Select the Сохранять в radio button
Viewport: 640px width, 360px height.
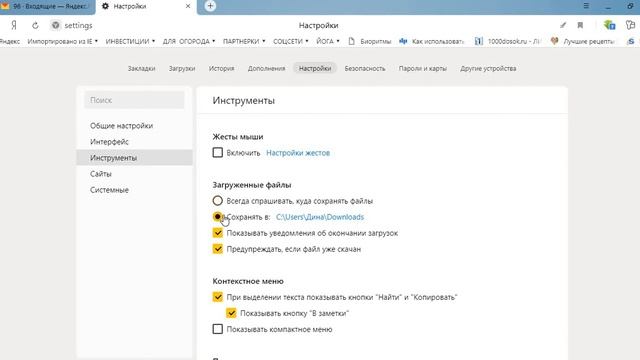tap(218, 217)
